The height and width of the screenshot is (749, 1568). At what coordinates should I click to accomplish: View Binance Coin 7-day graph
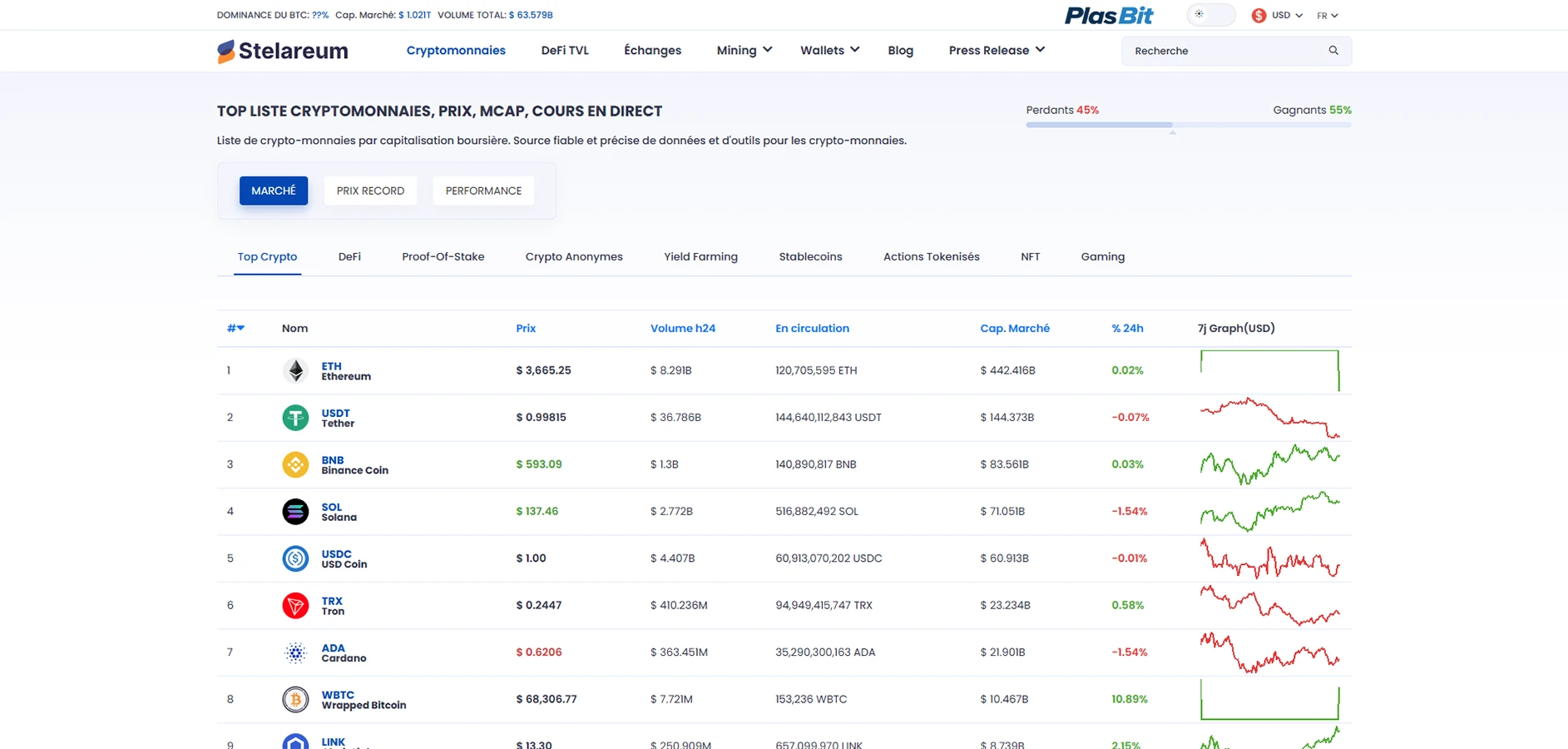coord(1270,464)
